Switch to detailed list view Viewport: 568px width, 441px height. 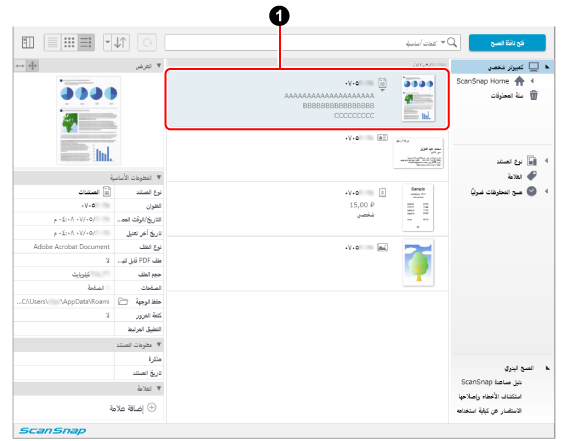86,42
